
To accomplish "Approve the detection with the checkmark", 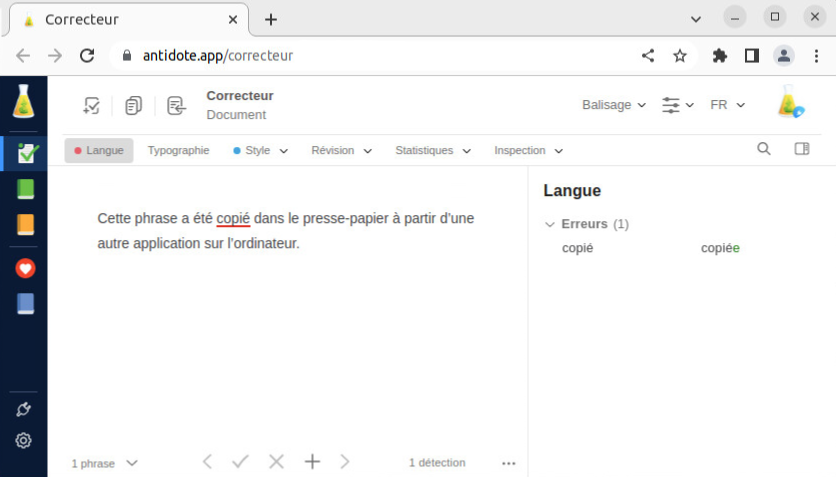I will [240, 462].
